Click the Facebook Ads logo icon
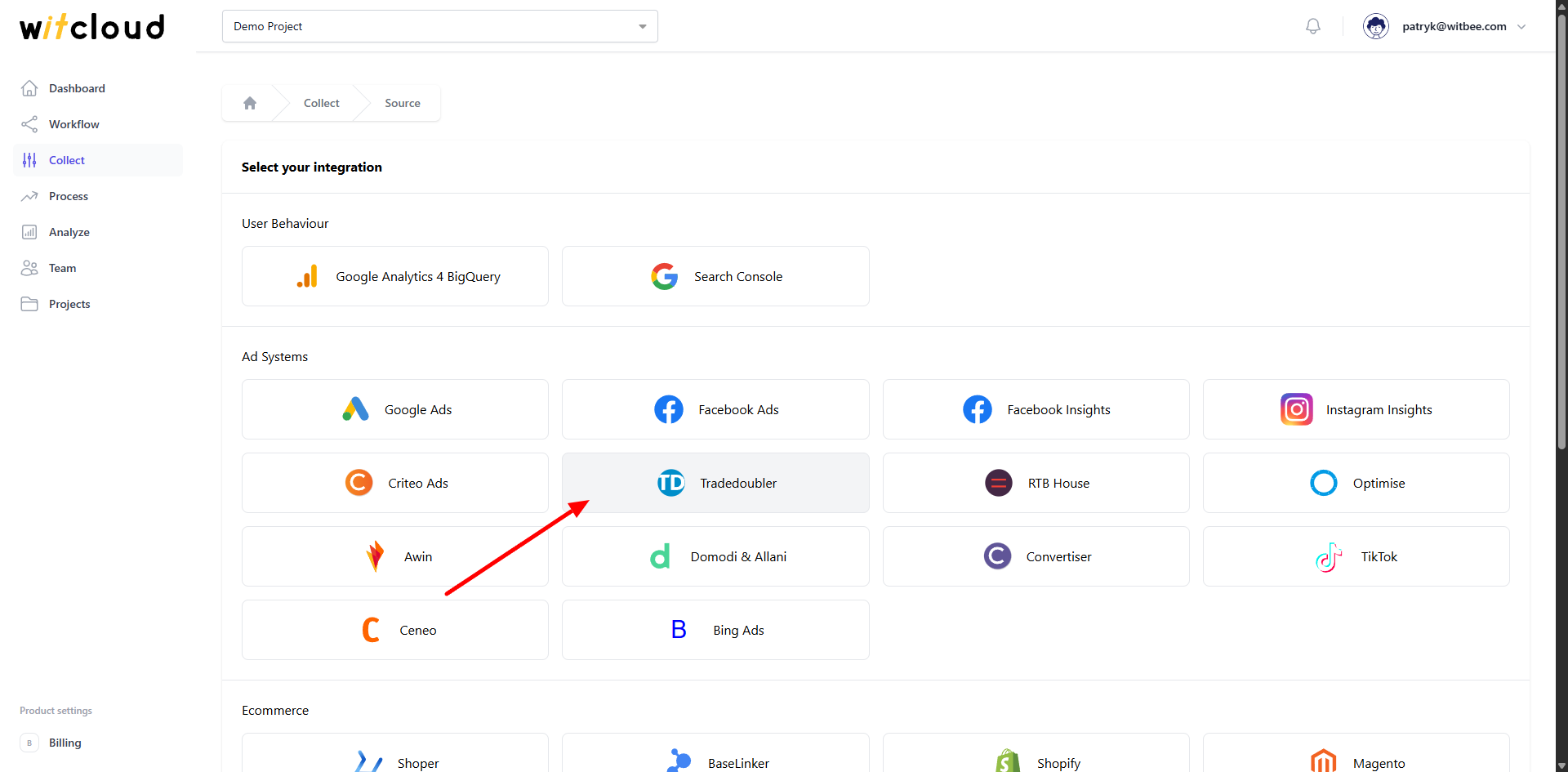1568x772 pixels. click(669, 409)
